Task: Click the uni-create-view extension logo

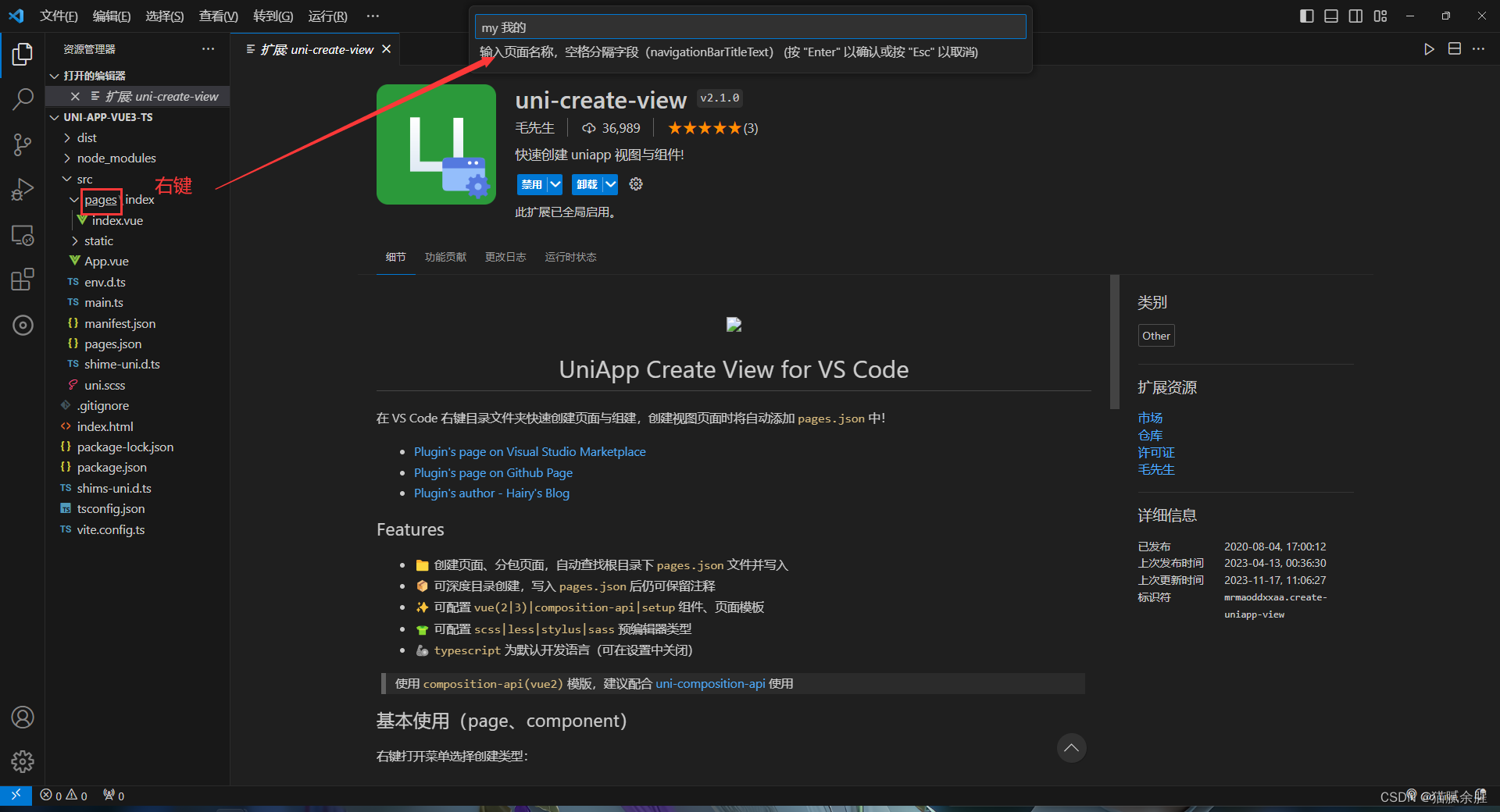Action: (x=436, y=144)
